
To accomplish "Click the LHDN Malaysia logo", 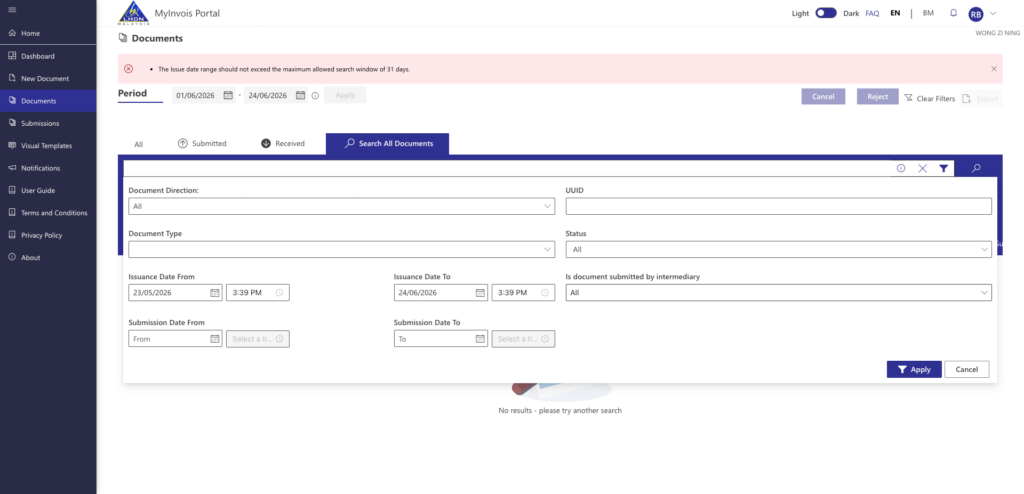I will 134,13.
